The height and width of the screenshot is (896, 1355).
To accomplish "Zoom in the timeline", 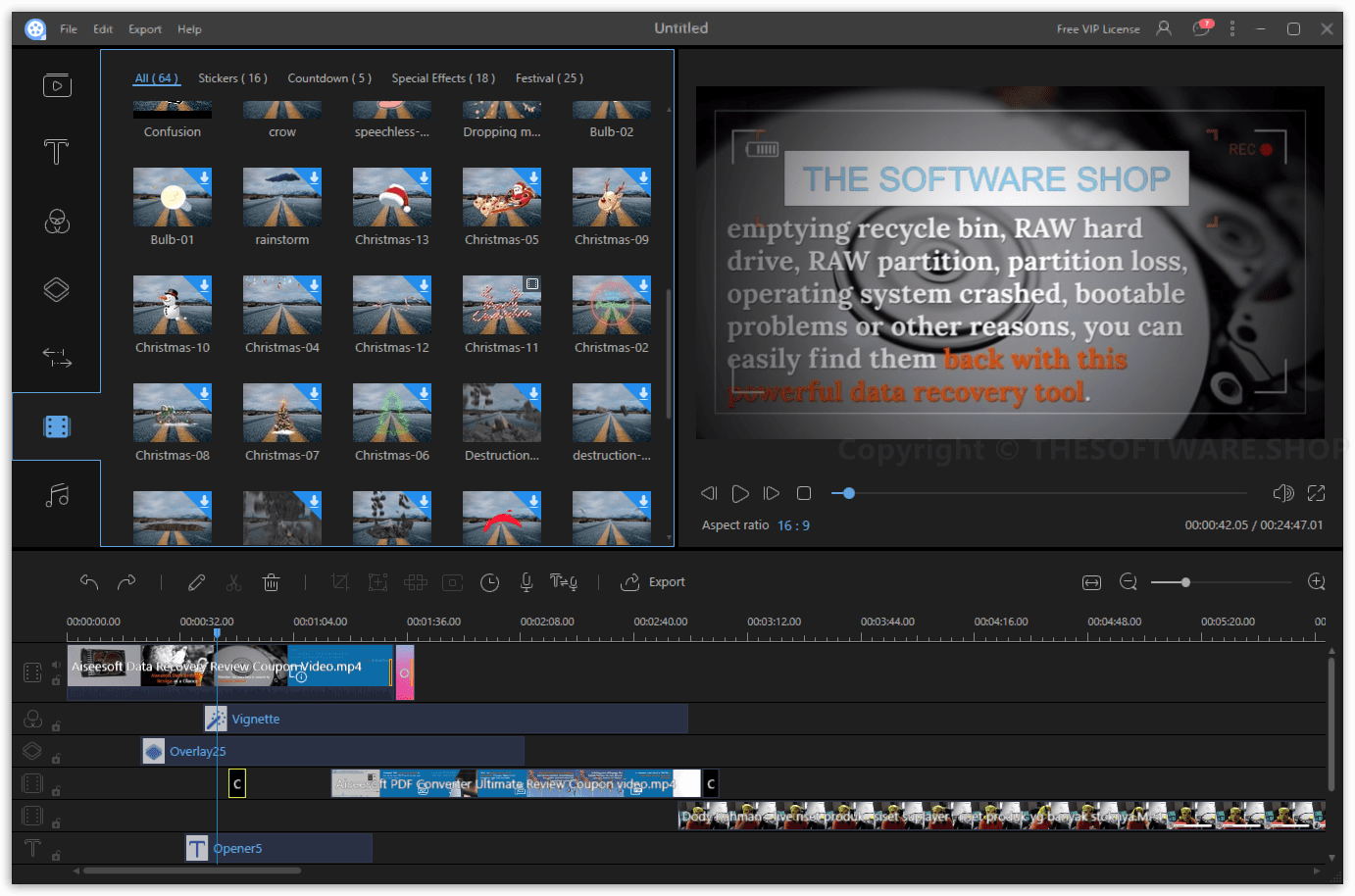I will (x=1317, y=582).
